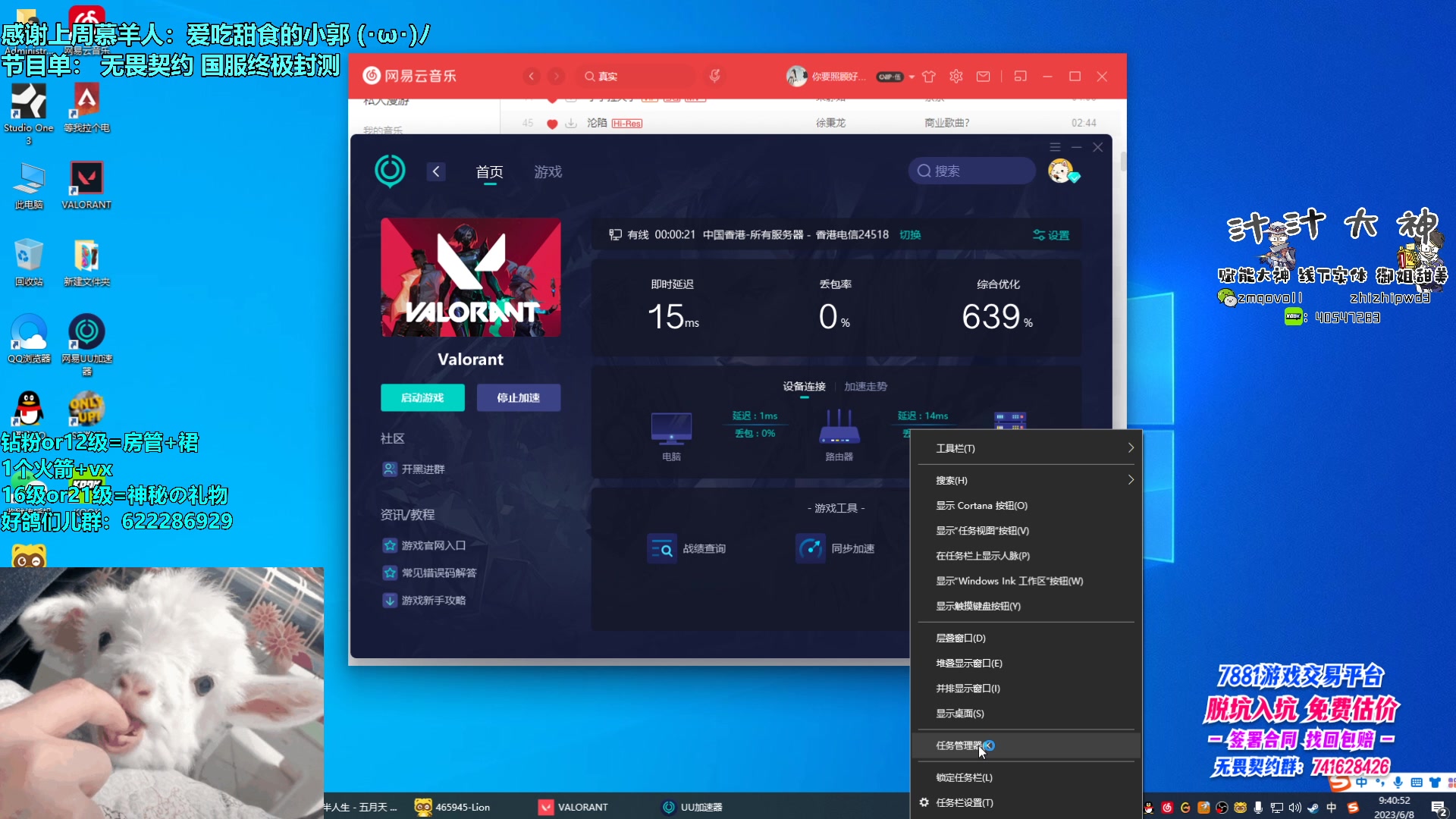Toggle 在任务栏上显示人脉 option
The image size is (1456, 819).
(x=1026, y=556)
